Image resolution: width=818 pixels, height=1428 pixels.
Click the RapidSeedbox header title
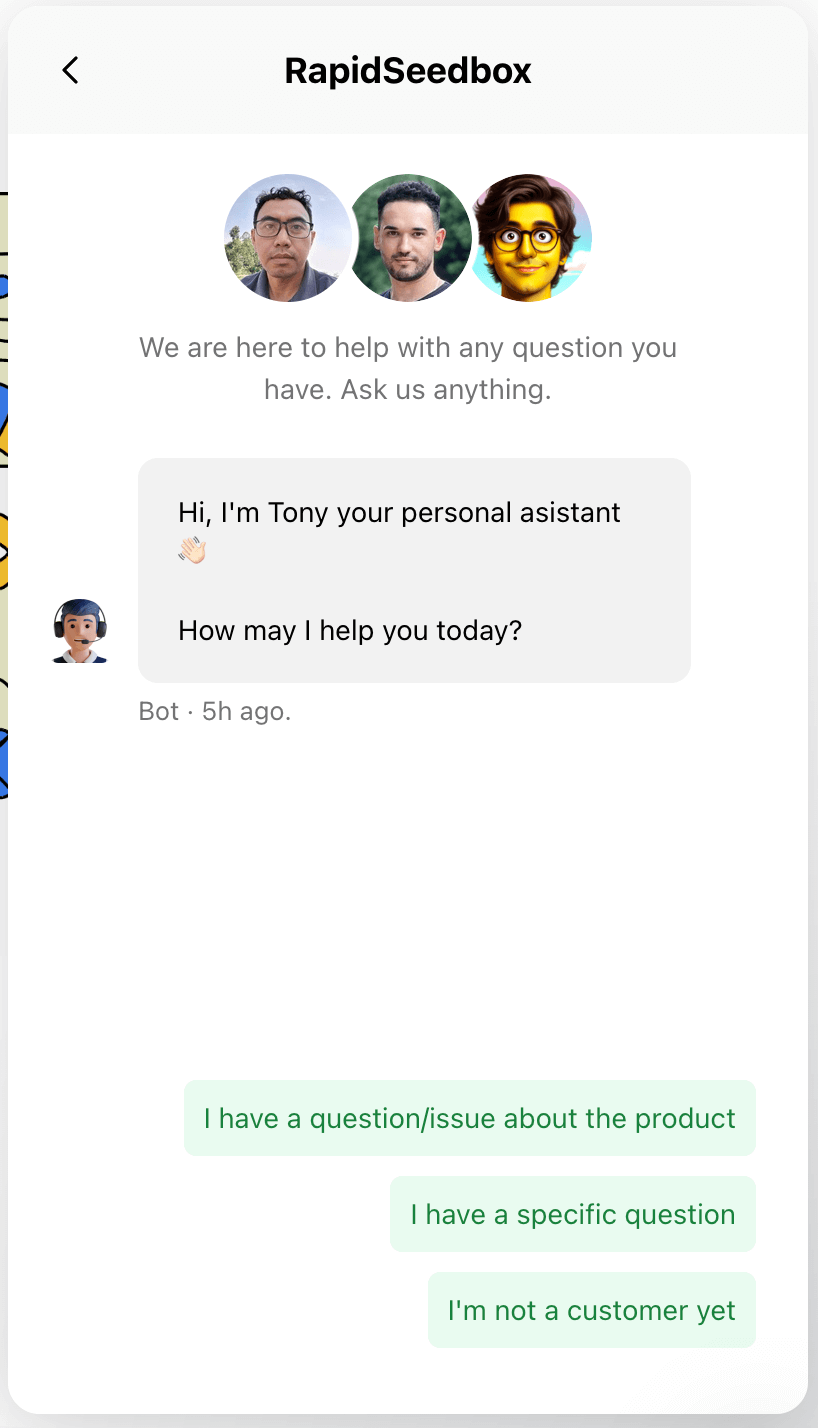tap(407, 71)
